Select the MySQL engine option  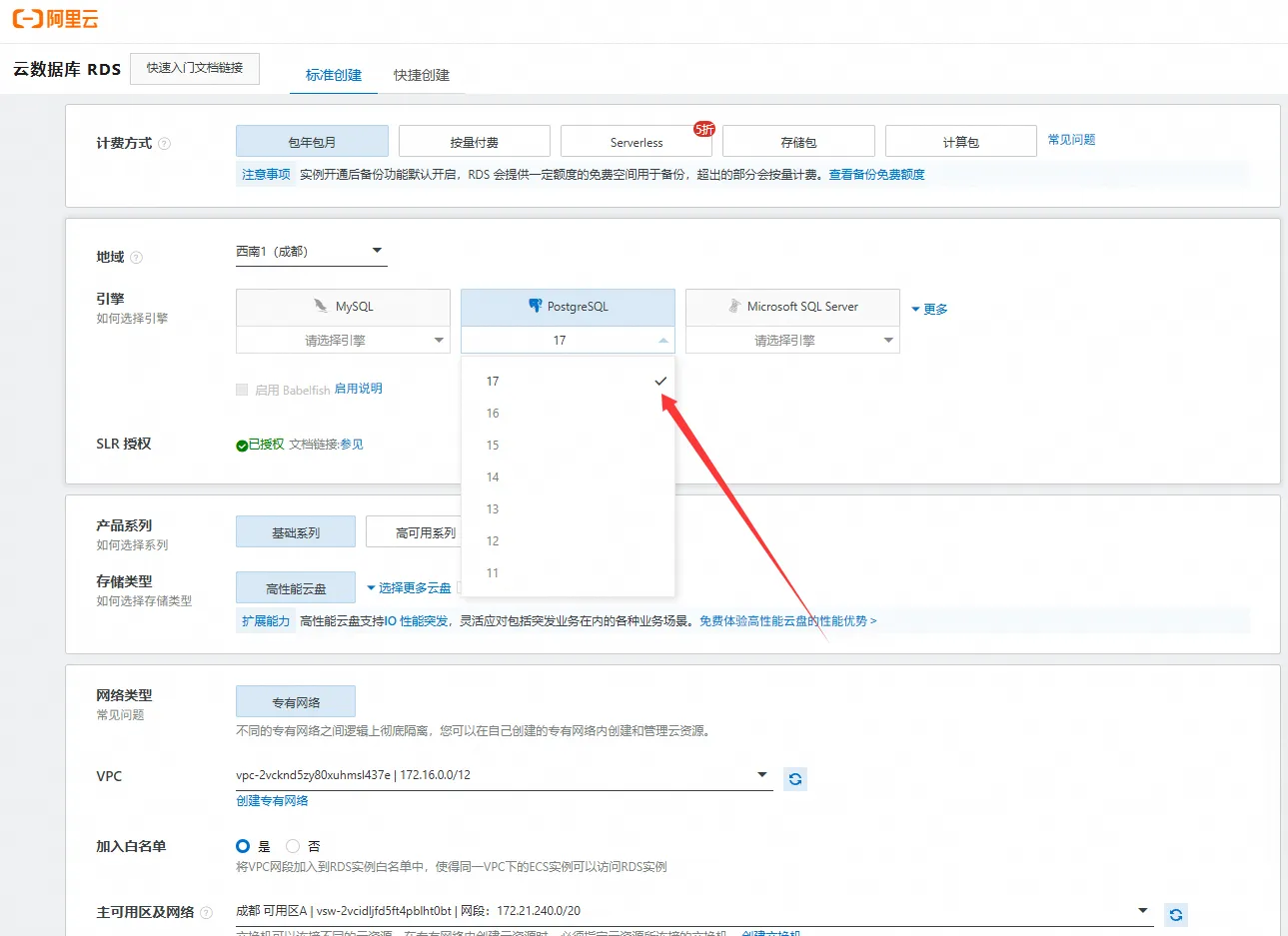343,307
